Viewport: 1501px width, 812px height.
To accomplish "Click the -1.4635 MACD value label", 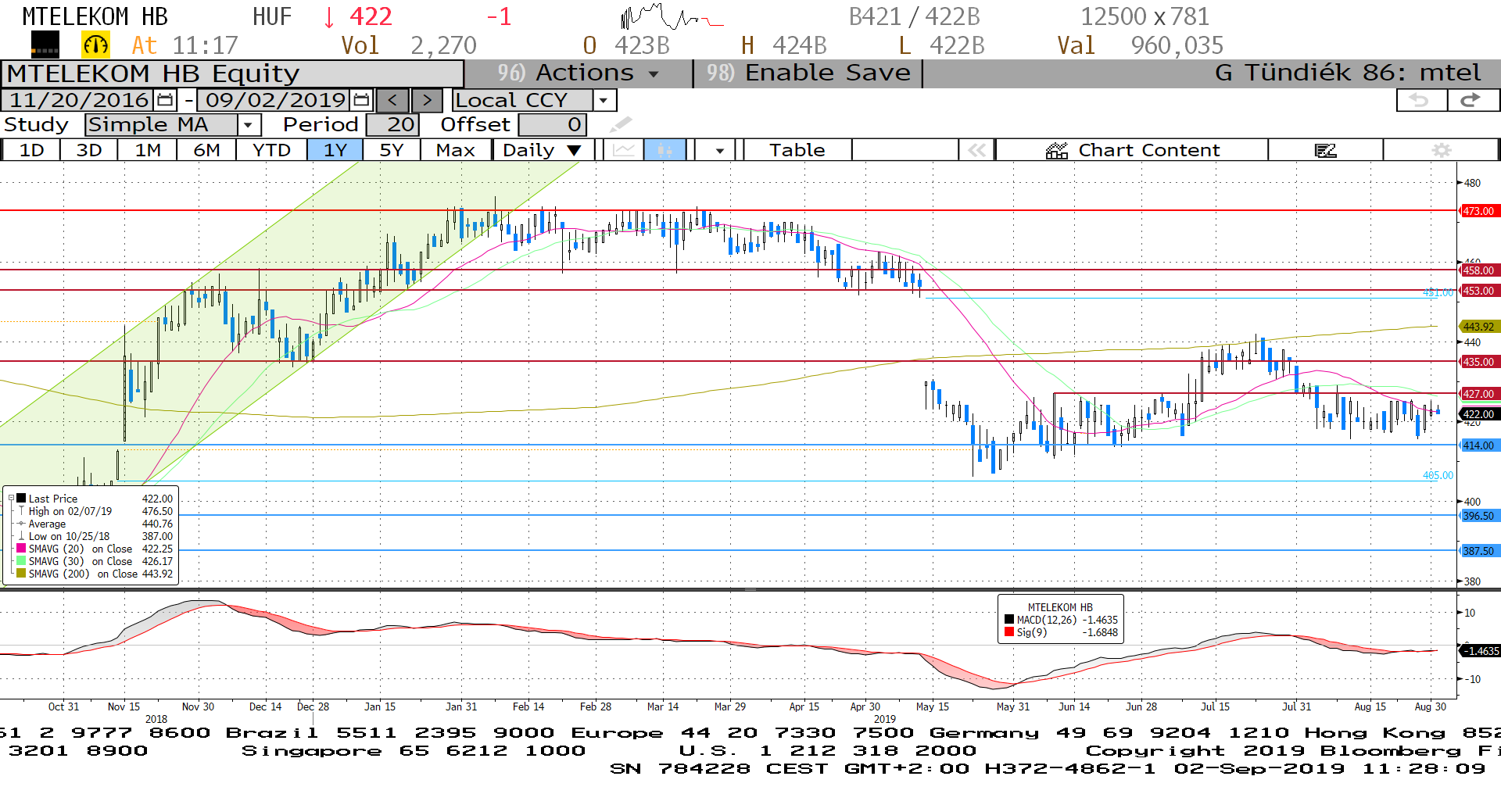I will 1480,650.
